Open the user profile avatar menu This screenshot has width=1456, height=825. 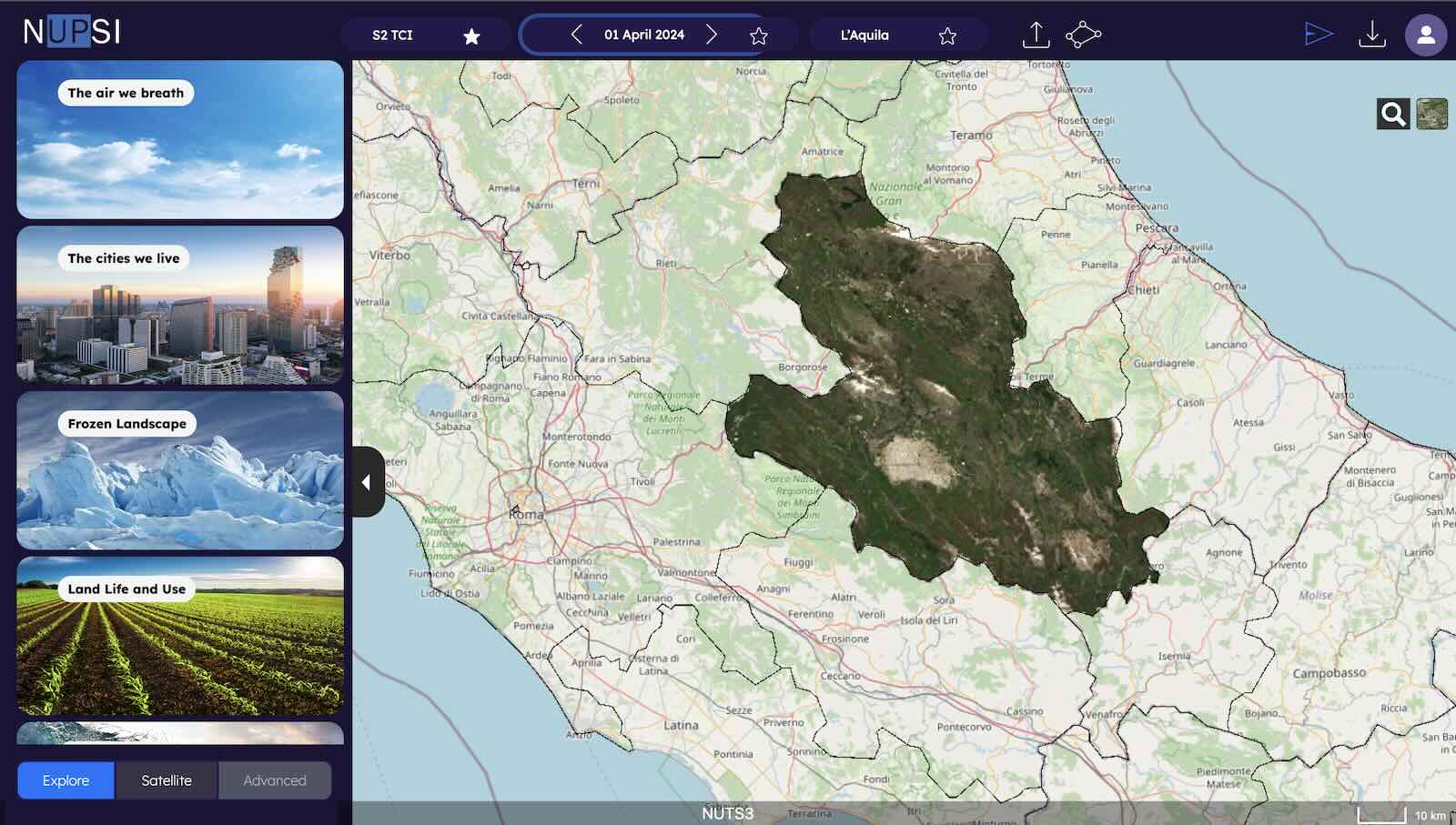tap(1424, 36)
